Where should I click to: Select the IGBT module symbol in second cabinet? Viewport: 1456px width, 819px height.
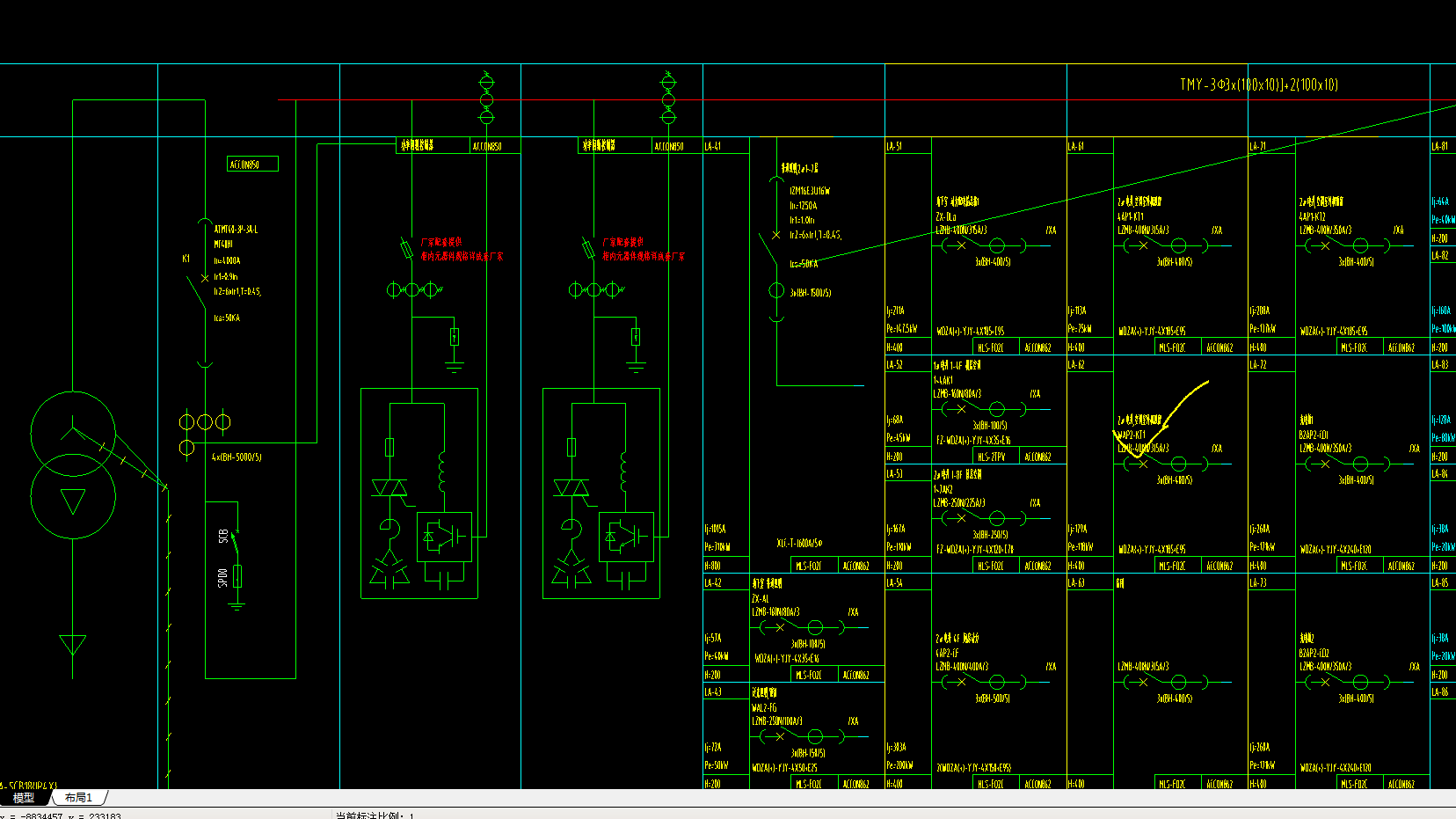(x=626, y=537)
